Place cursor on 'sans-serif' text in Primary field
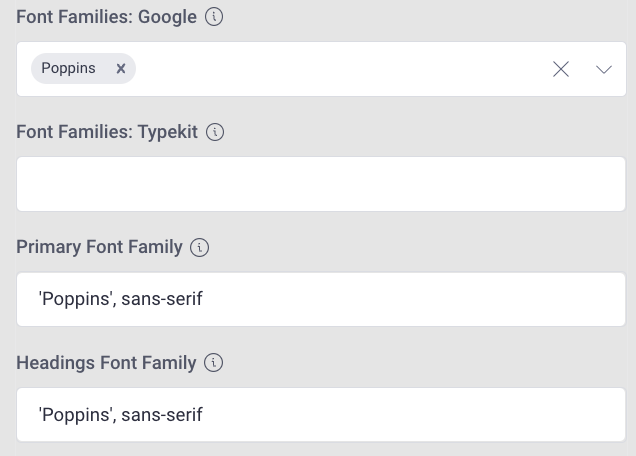The image size is (636, 456). (x=161, y=299)
